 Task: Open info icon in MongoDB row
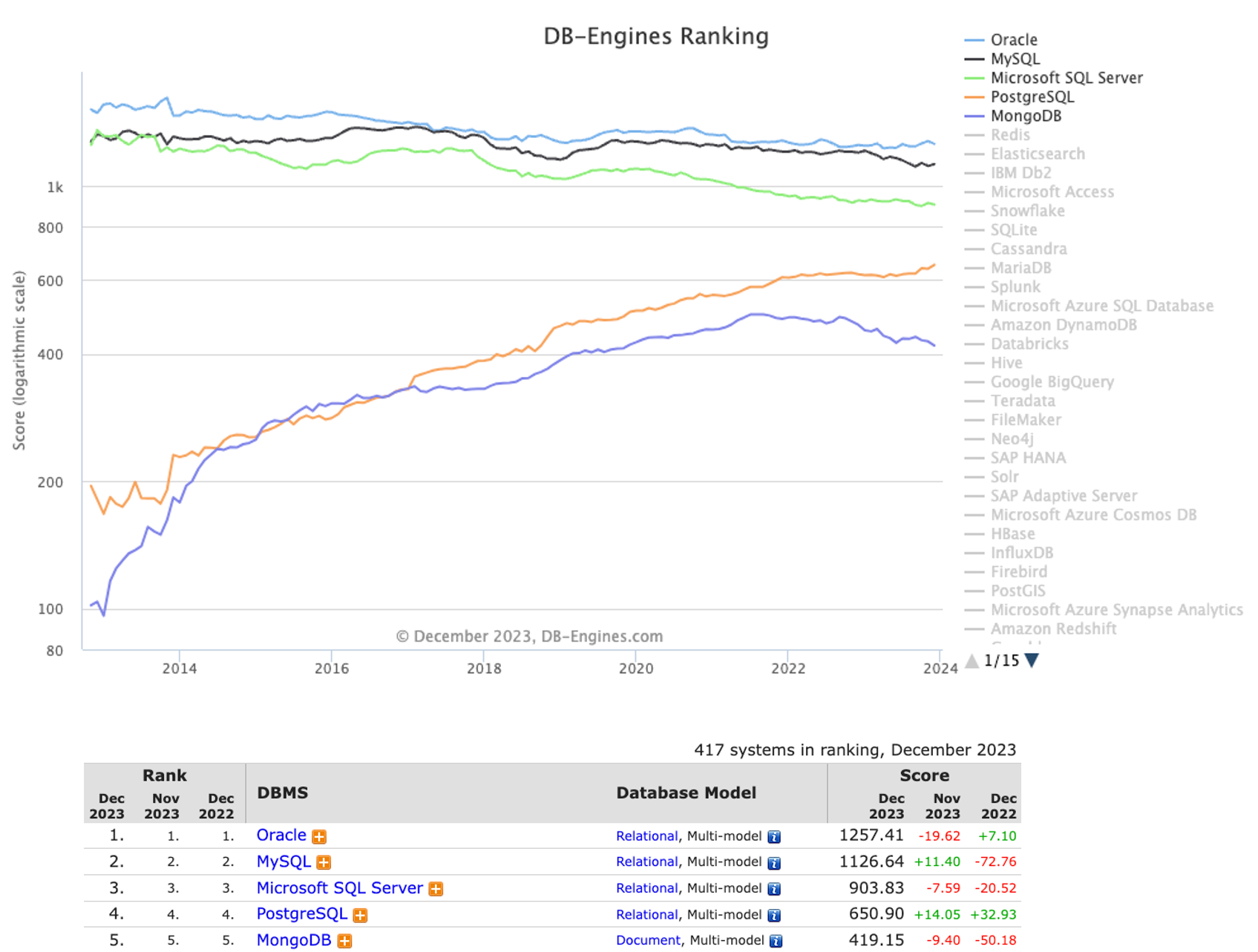tap(776, 941)
